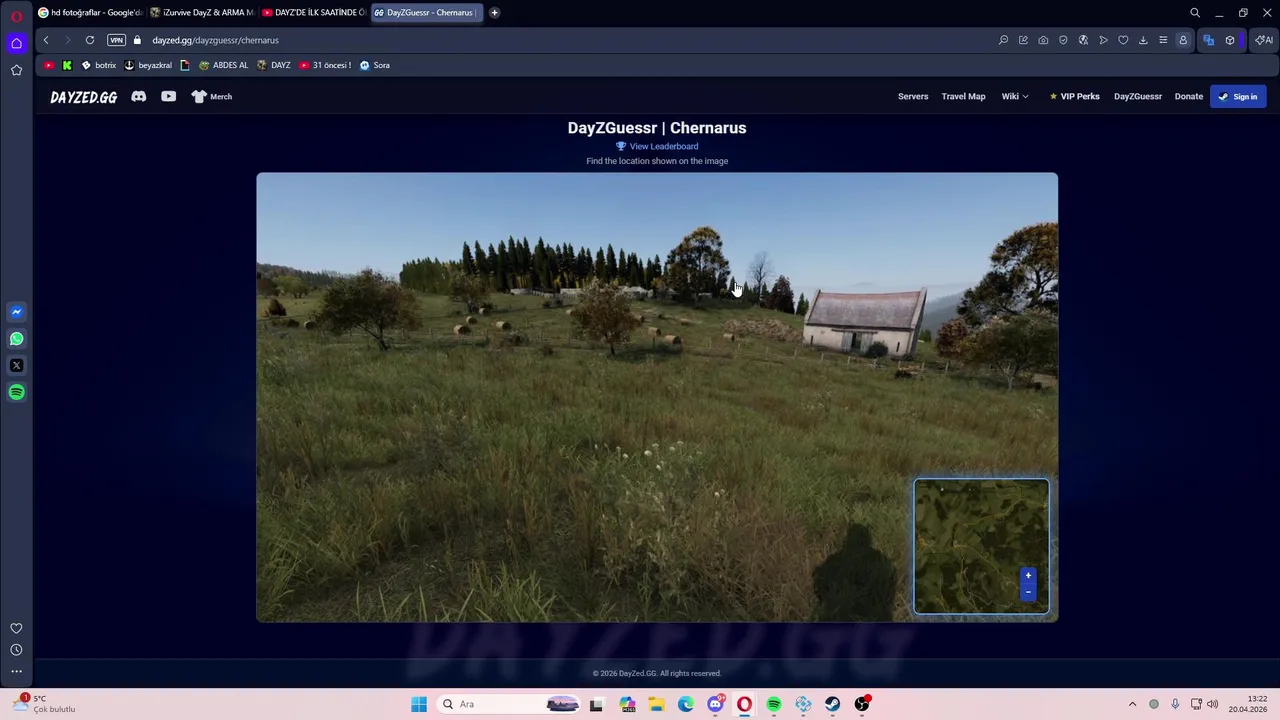
Task: Zoom in on the minimap
Action: tap(1028, 576)
